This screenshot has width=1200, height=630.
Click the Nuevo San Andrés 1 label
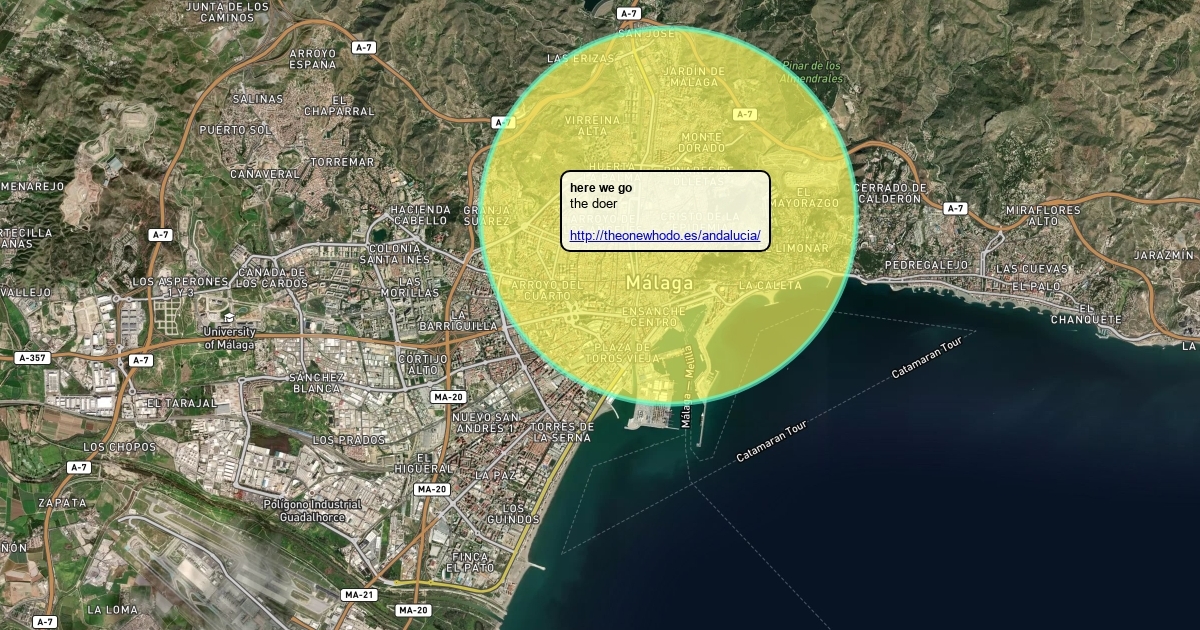[x=485, y=422]
